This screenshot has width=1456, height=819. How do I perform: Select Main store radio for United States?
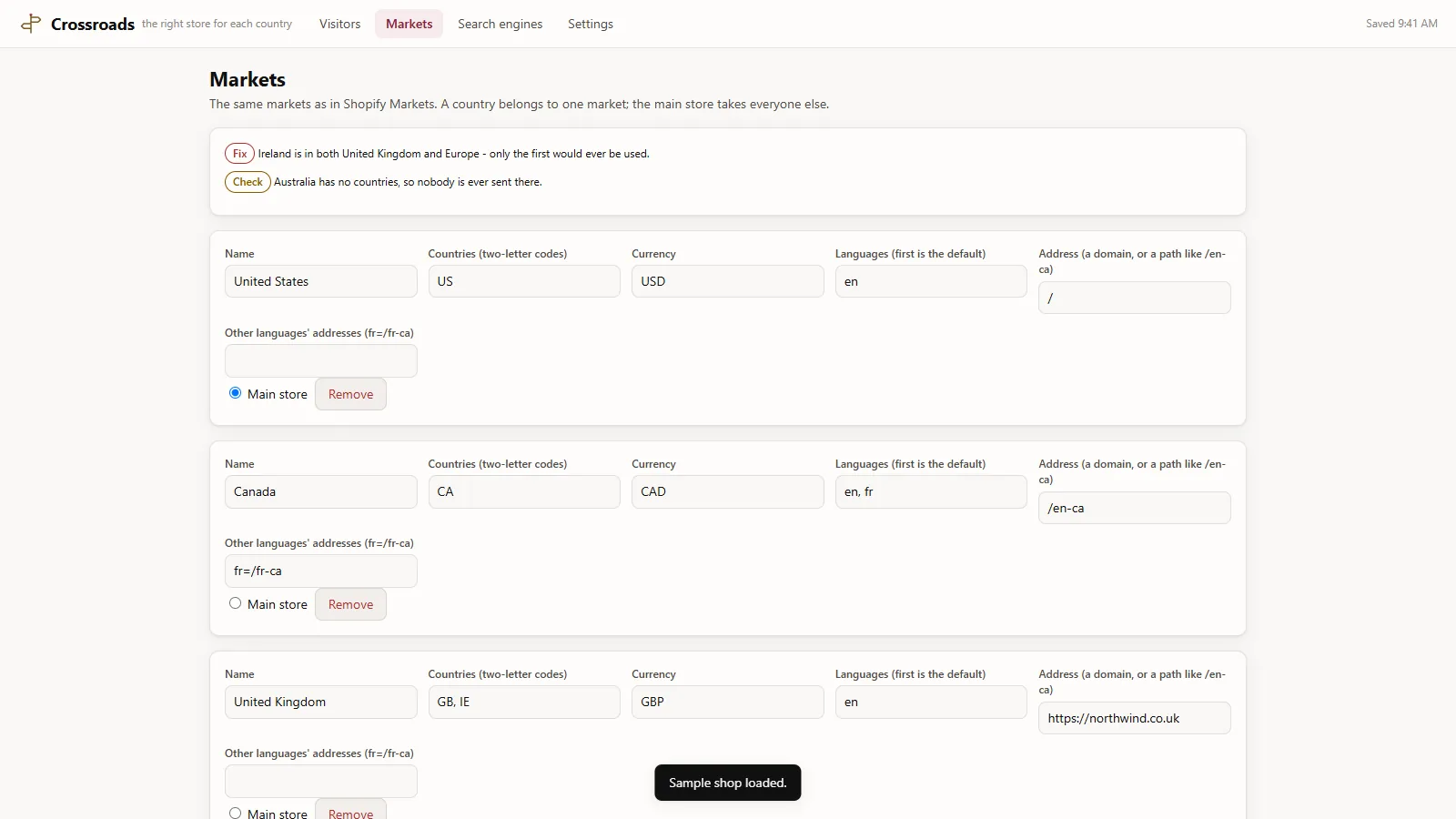pyautogui.click(x=235, y=393)
